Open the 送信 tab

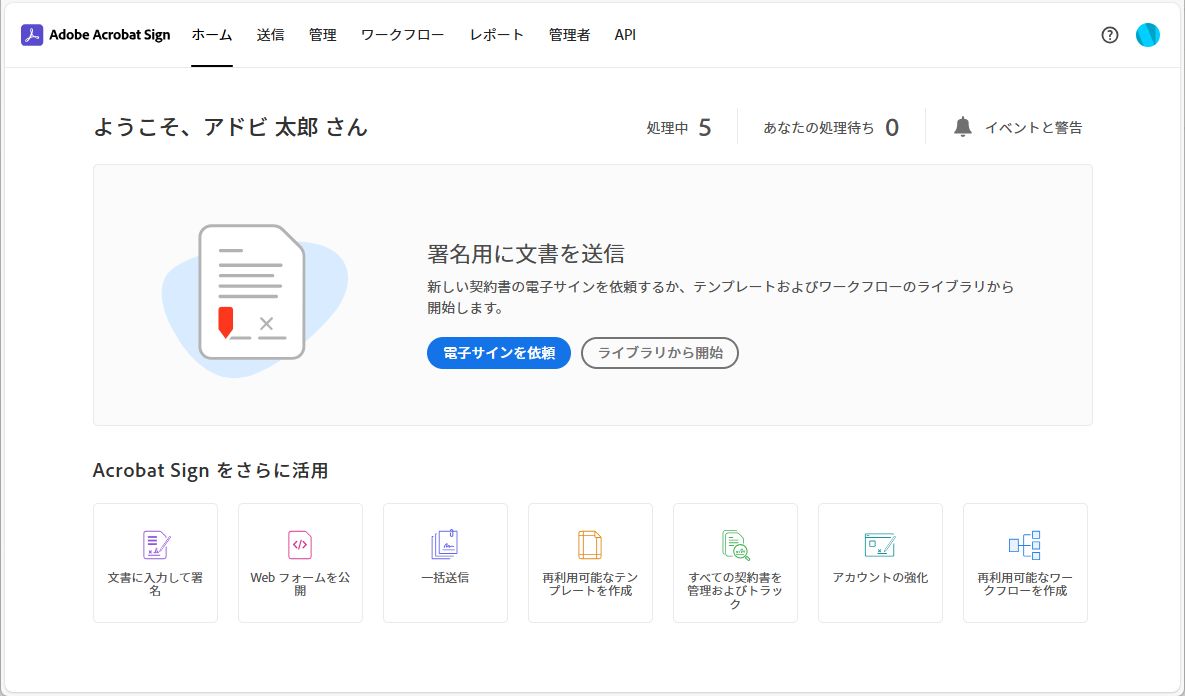click(x=271, y=35)
